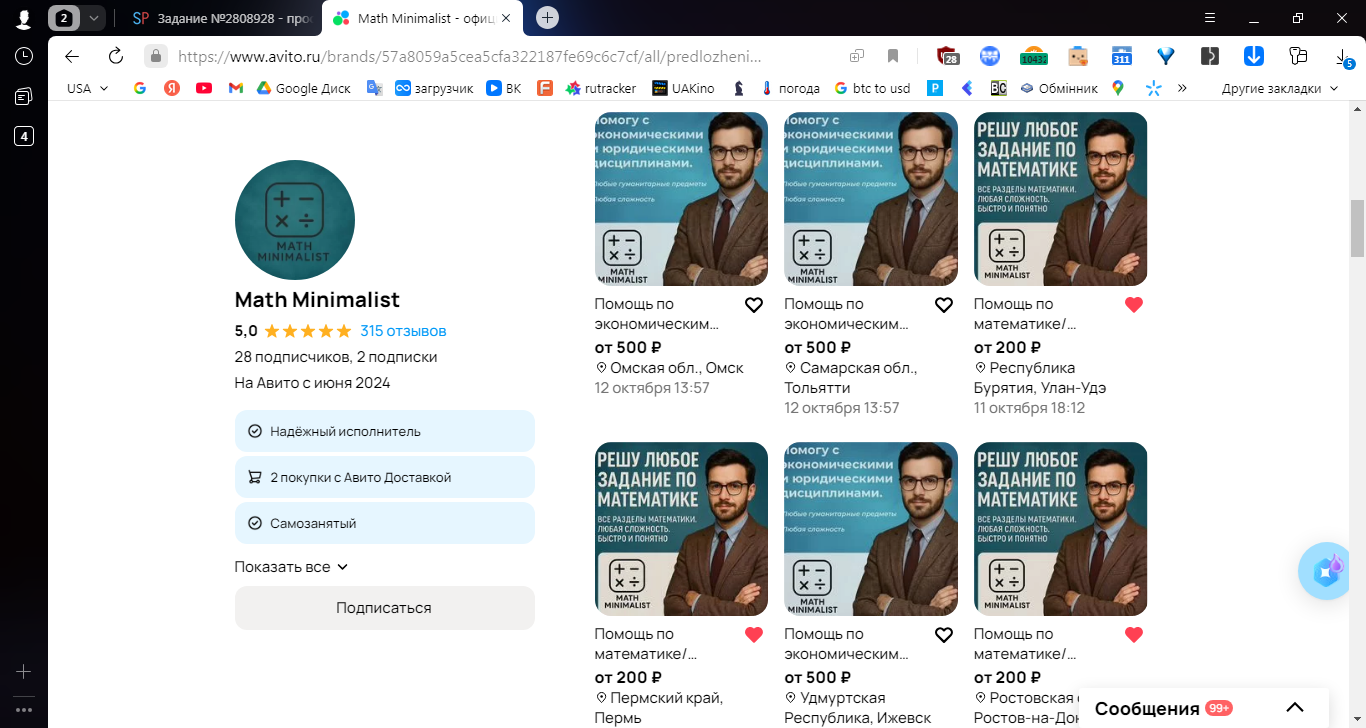The image size is (1366, 728).
Task: Expand the Сообщения chat panel
Action: 1295,708
